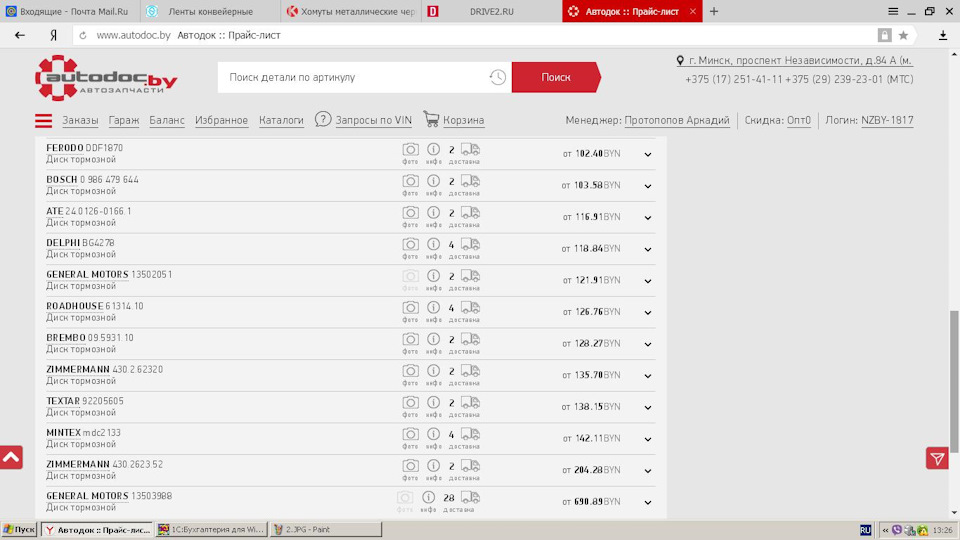960x540 pixels.
Task: Expand the TEXTAR 138.15 BYN row
Action: [x=648, y=408]
